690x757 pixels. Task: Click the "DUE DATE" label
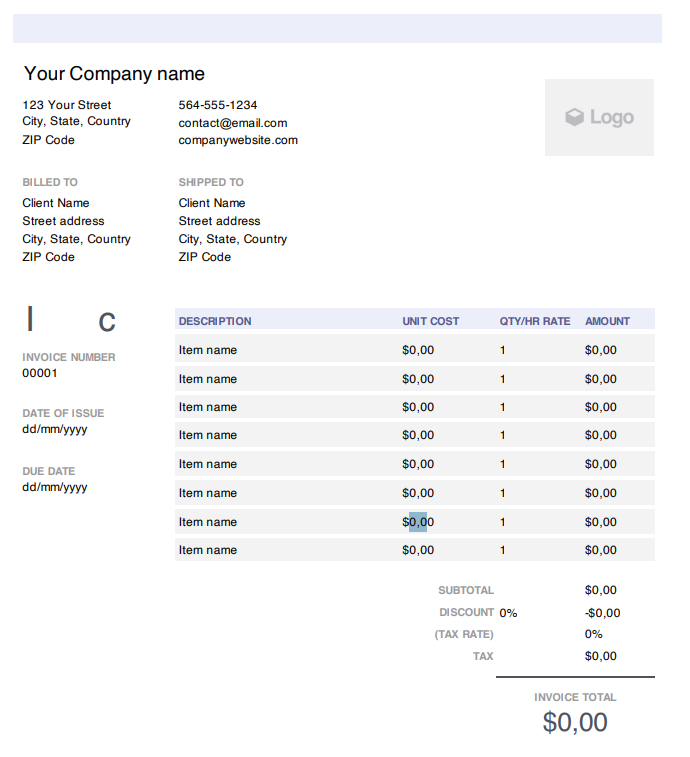click(x=49, y=471)
